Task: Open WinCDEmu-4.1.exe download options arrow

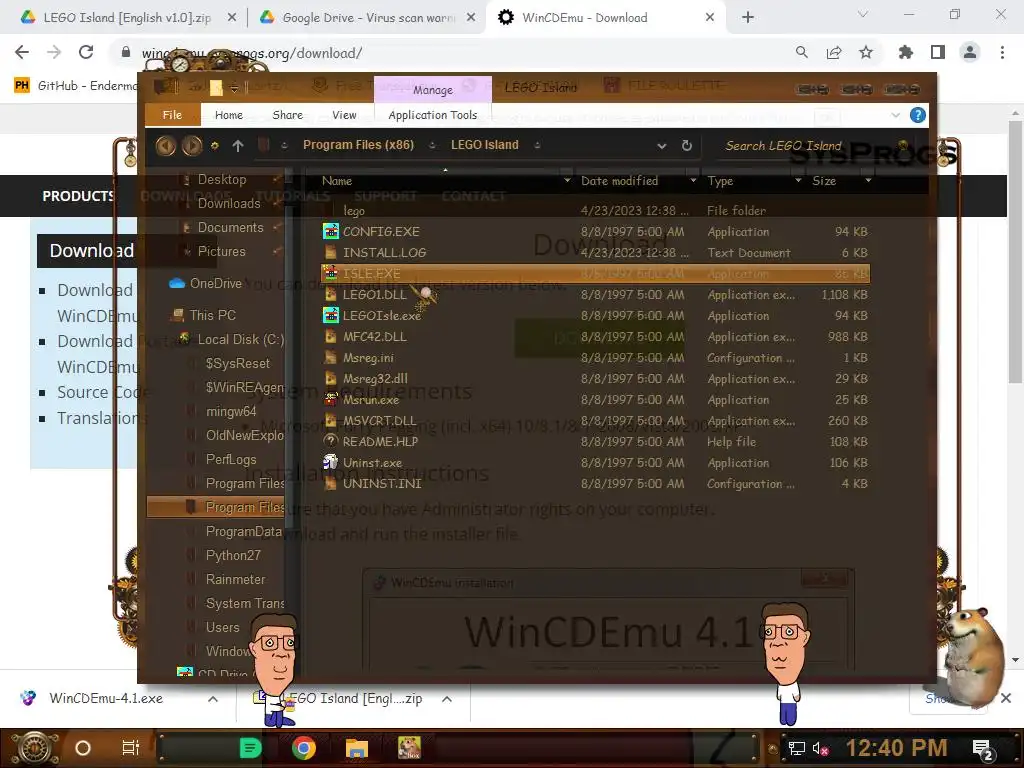Action: click(x=213, y=699)
